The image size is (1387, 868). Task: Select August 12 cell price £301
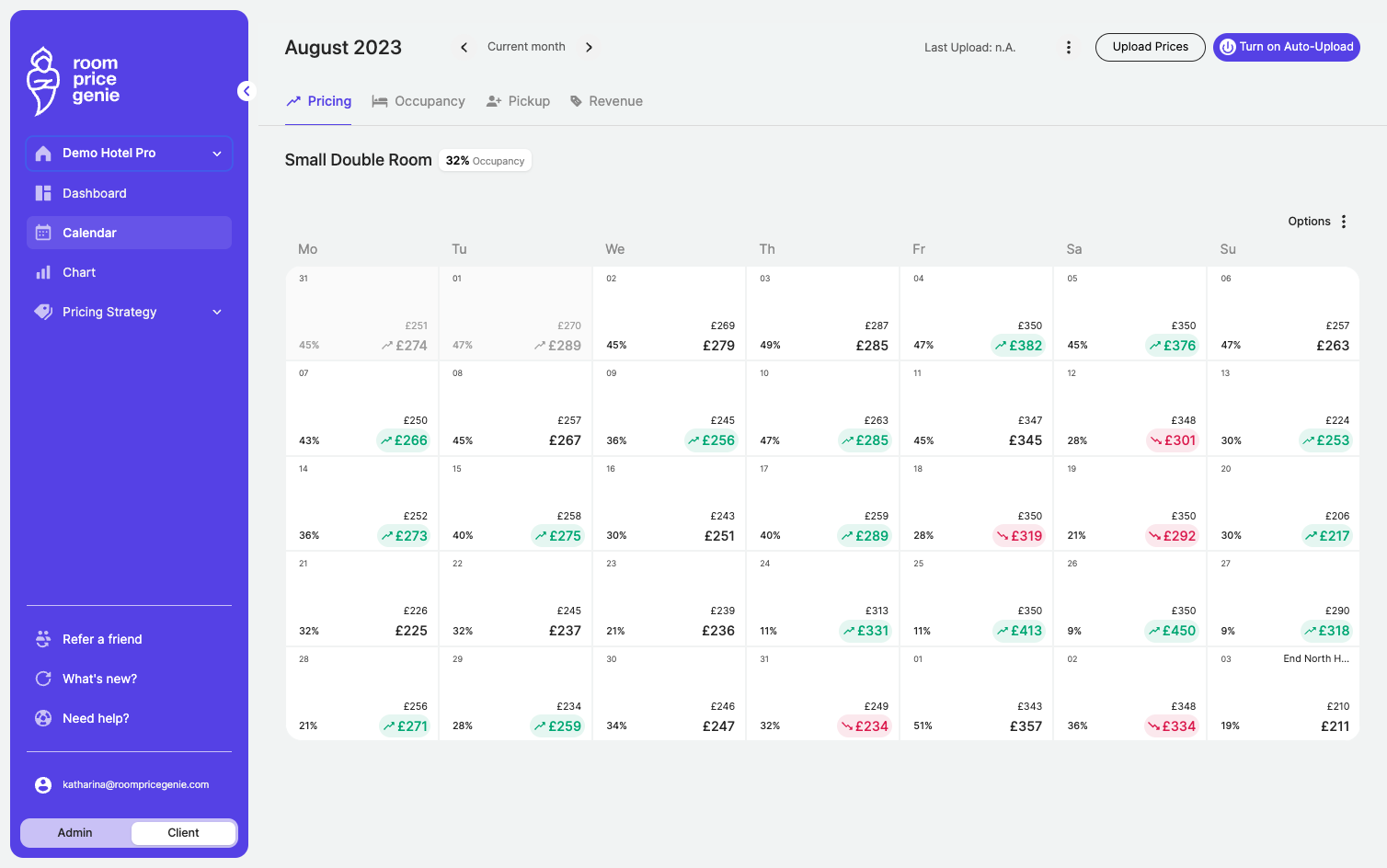(1173, 440)
